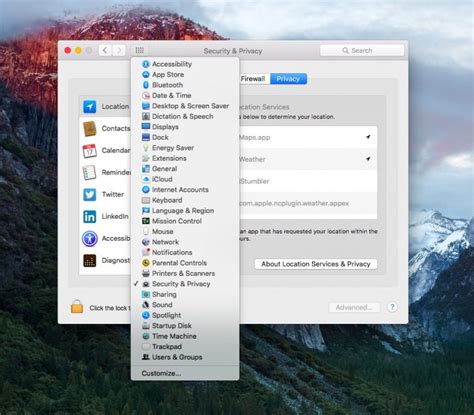Viewport: 474px width, 415px height.
Task: Click the Mission Control icon
Action: tap(146, 221)
